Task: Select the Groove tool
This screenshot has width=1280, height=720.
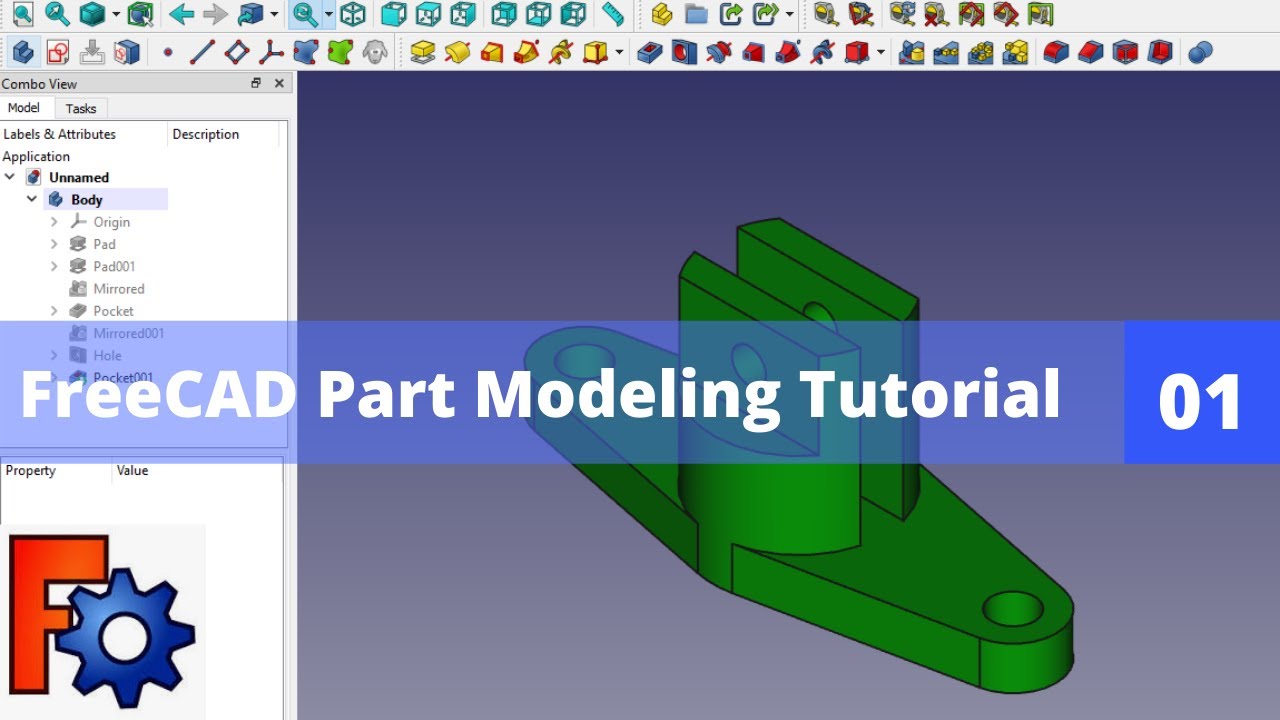Action: tap(718, 51)
